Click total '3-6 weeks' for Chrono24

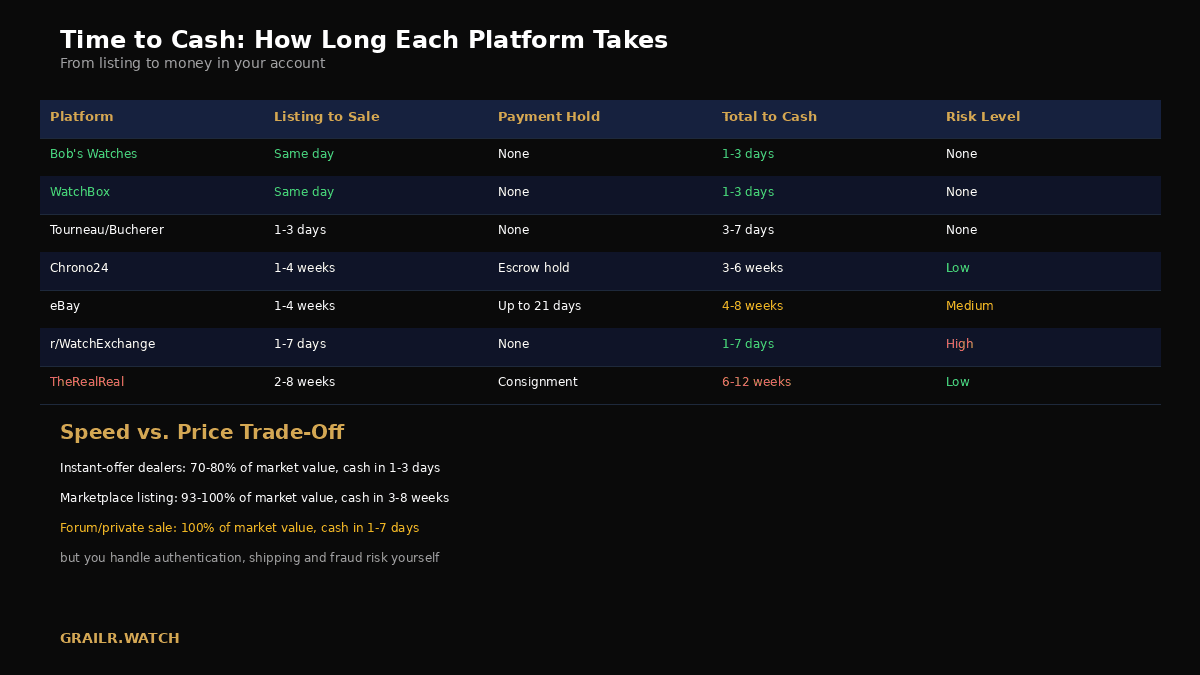753,268
